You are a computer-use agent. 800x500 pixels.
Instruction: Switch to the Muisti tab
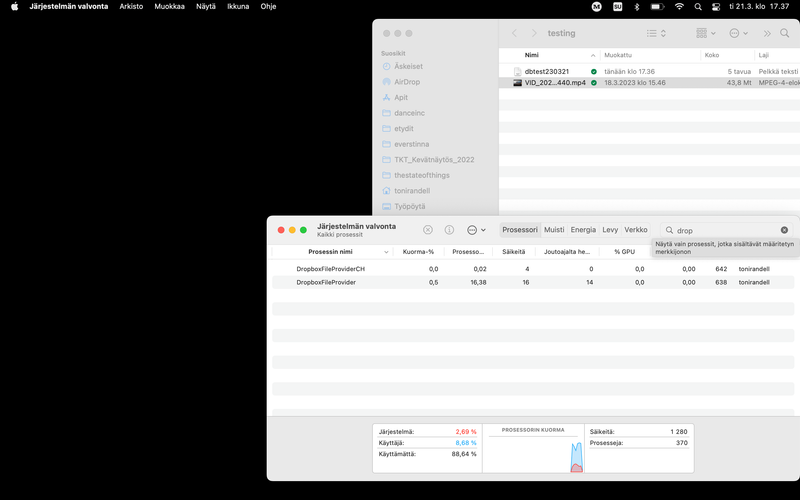pos(554,230)
